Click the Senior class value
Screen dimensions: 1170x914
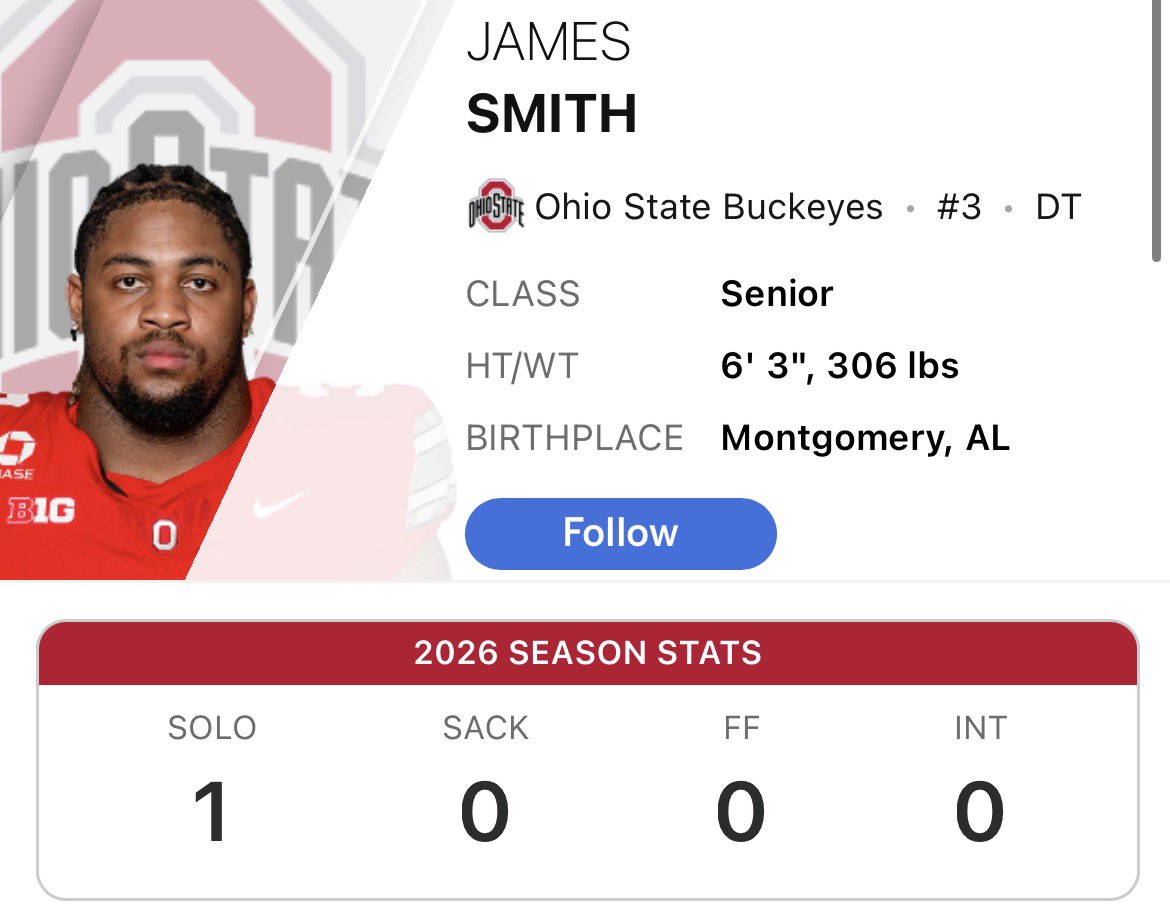click(x=777, y=293)
